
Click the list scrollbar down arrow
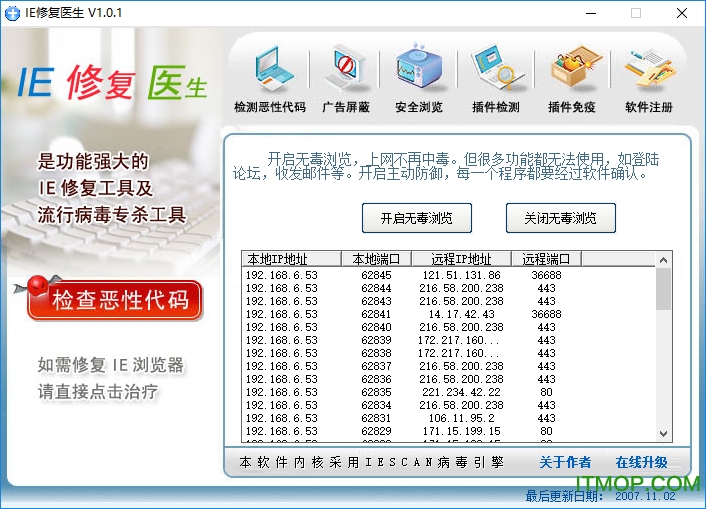pyautogui.click(x=663, y=433)
